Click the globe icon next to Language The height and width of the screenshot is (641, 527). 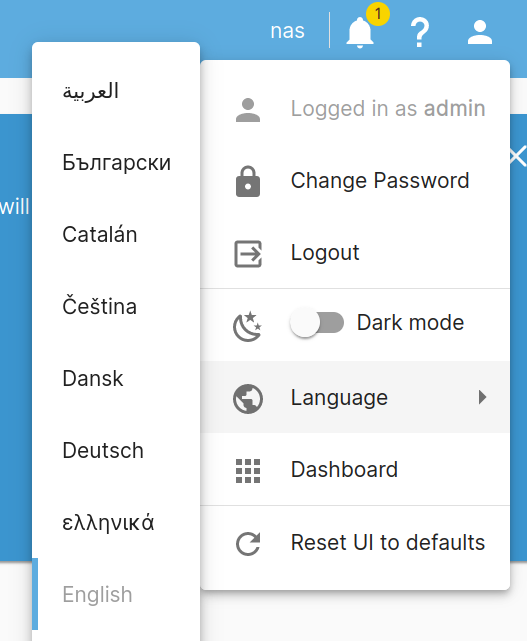click(x=248, y=399)
